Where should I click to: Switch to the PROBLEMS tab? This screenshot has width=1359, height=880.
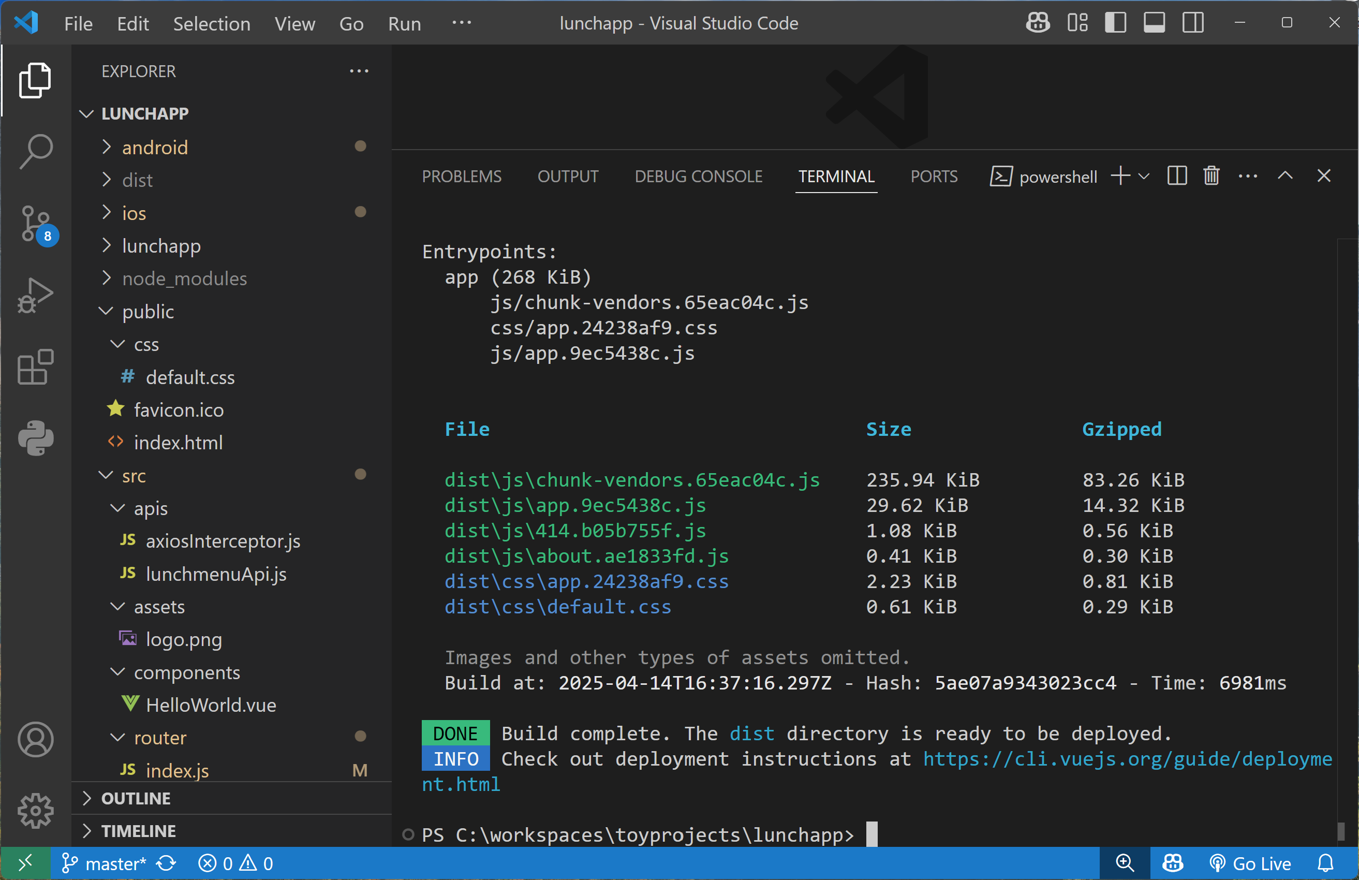[462, 176]
